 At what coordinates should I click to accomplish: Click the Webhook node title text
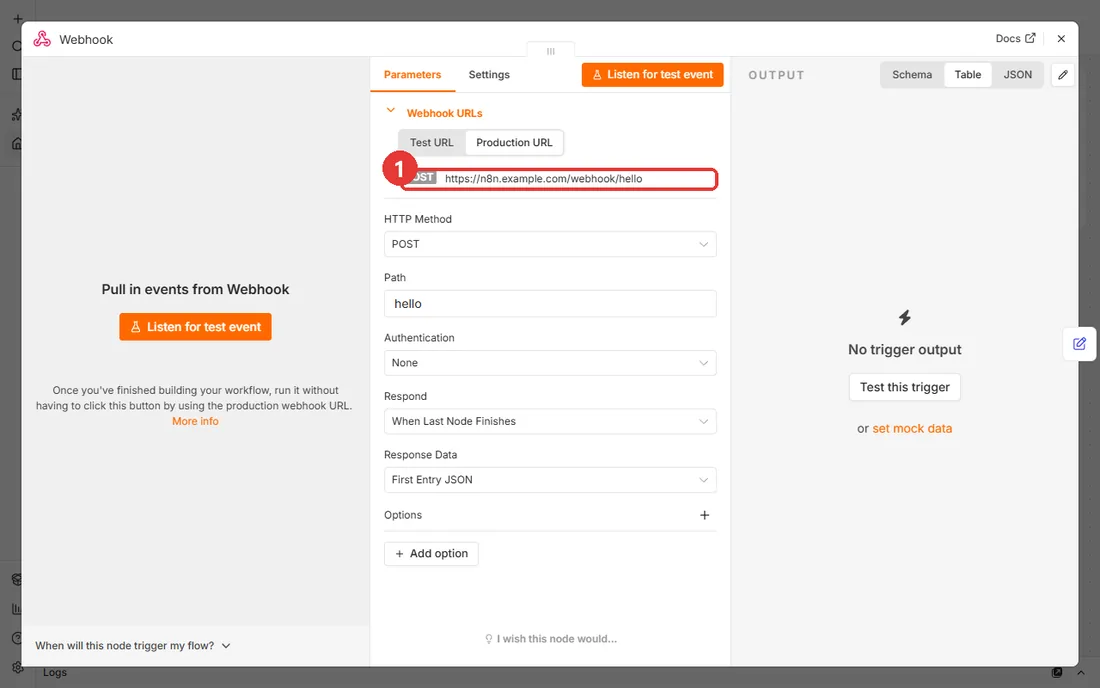[86, 40]
